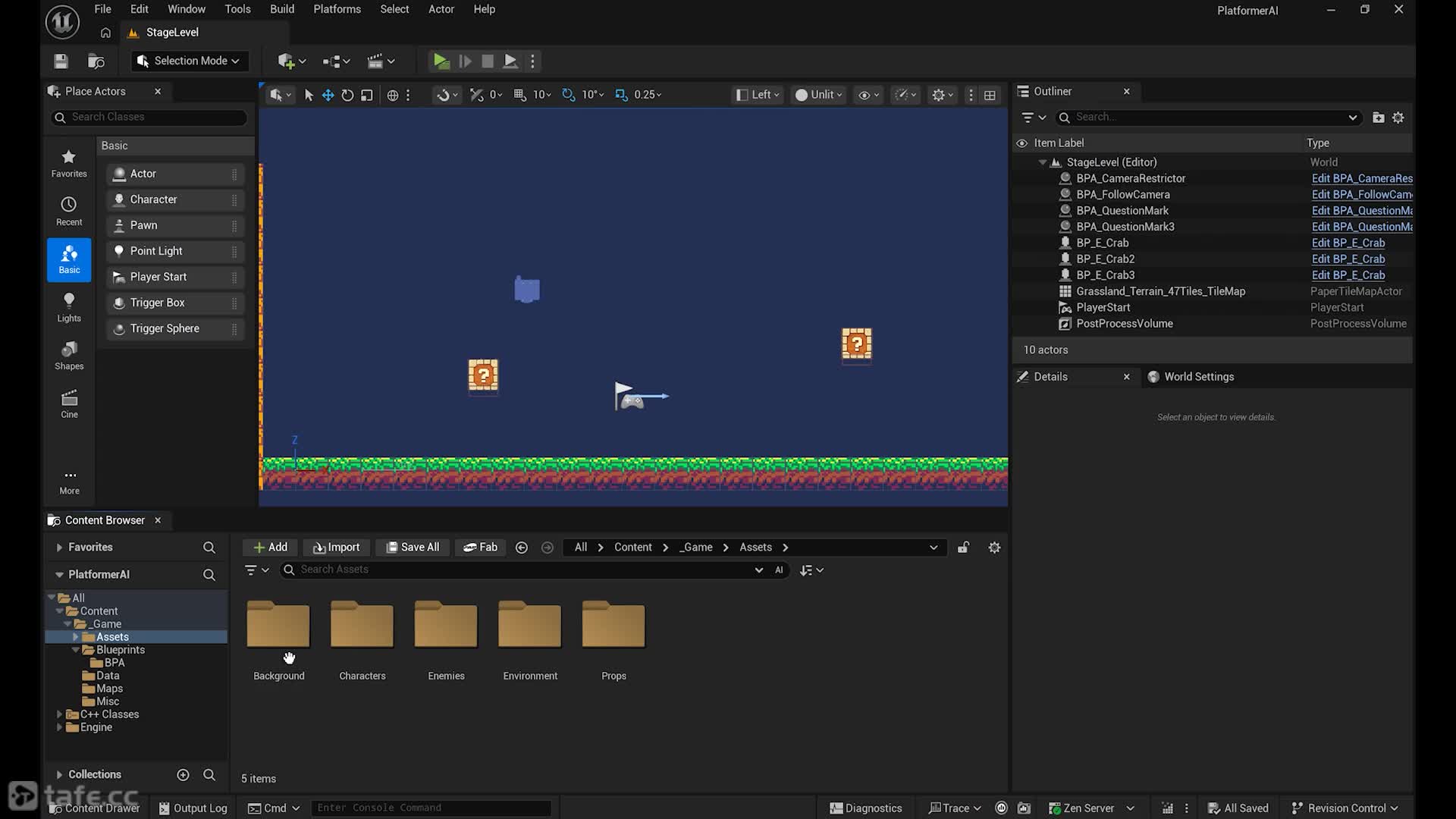Switch to the World Settings tab
Screen dimensions: 1456x819
pyautogui.click(x=1198, y=377)
